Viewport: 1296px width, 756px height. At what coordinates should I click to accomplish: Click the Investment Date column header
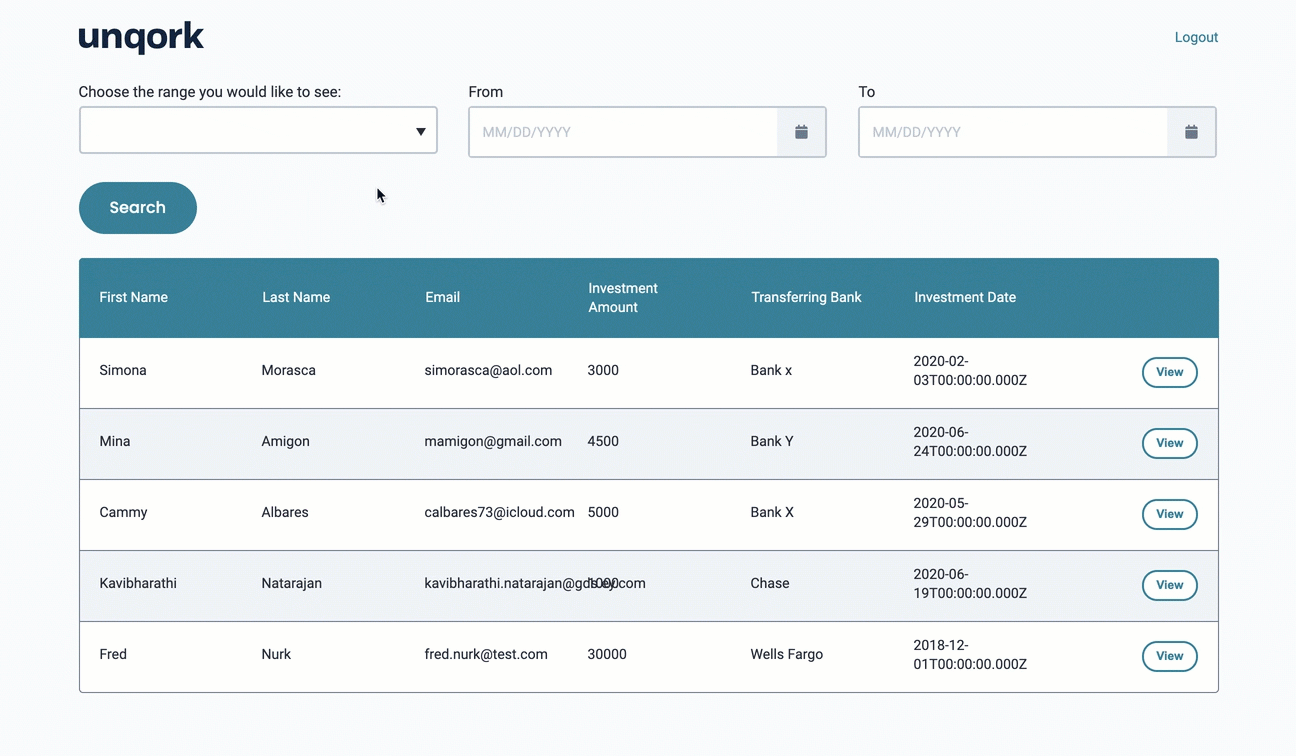click(965, 297)
